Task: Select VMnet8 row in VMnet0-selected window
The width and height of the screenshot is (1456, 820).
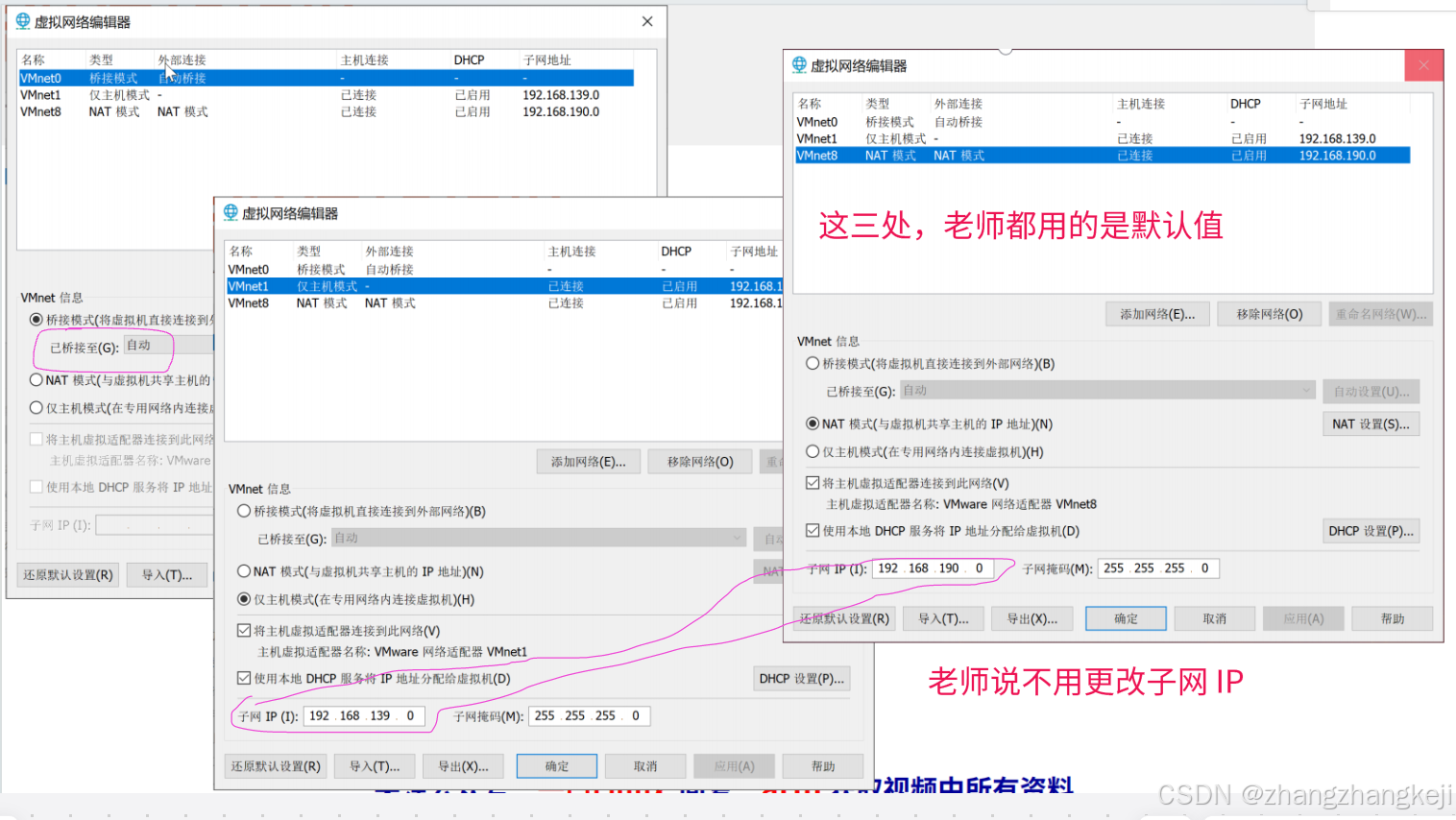Action: point(327,112)
